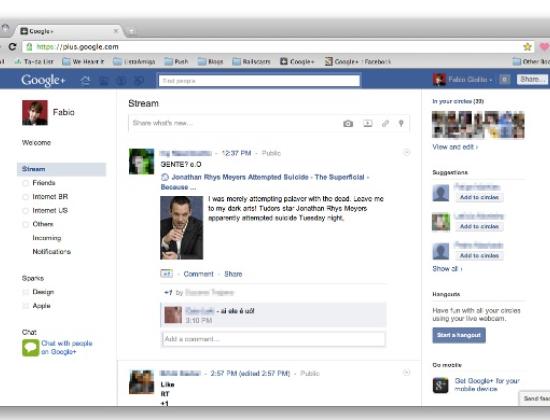Click Send feedback button
The width and height of the screenshot is (550, 420).
pos(534,398)
